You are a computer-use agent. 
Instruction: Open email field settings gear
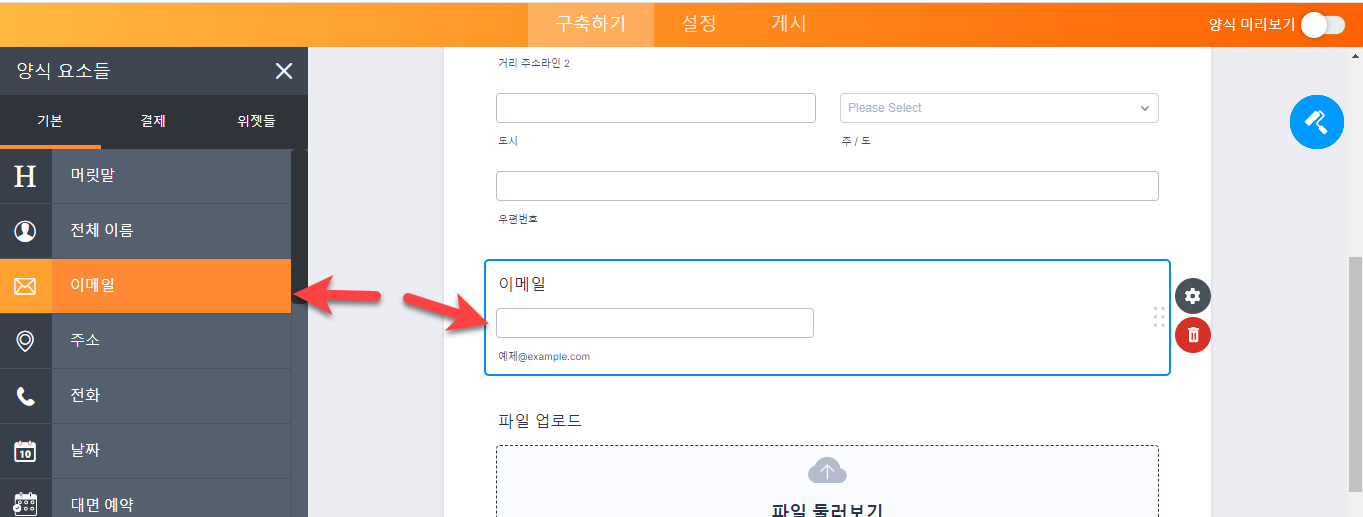1193,296
